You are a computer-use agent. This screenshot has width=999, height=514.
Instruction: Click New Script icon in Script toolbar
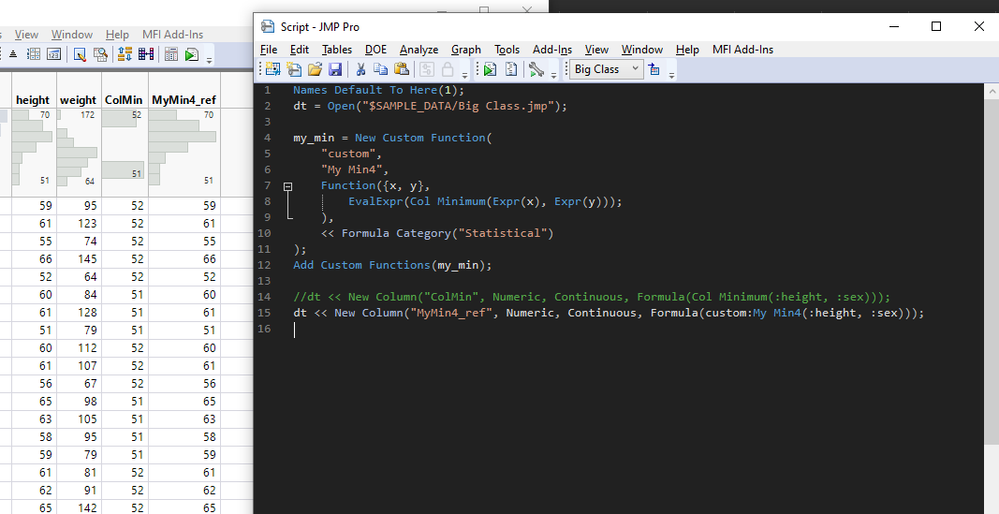coord(294,69)
